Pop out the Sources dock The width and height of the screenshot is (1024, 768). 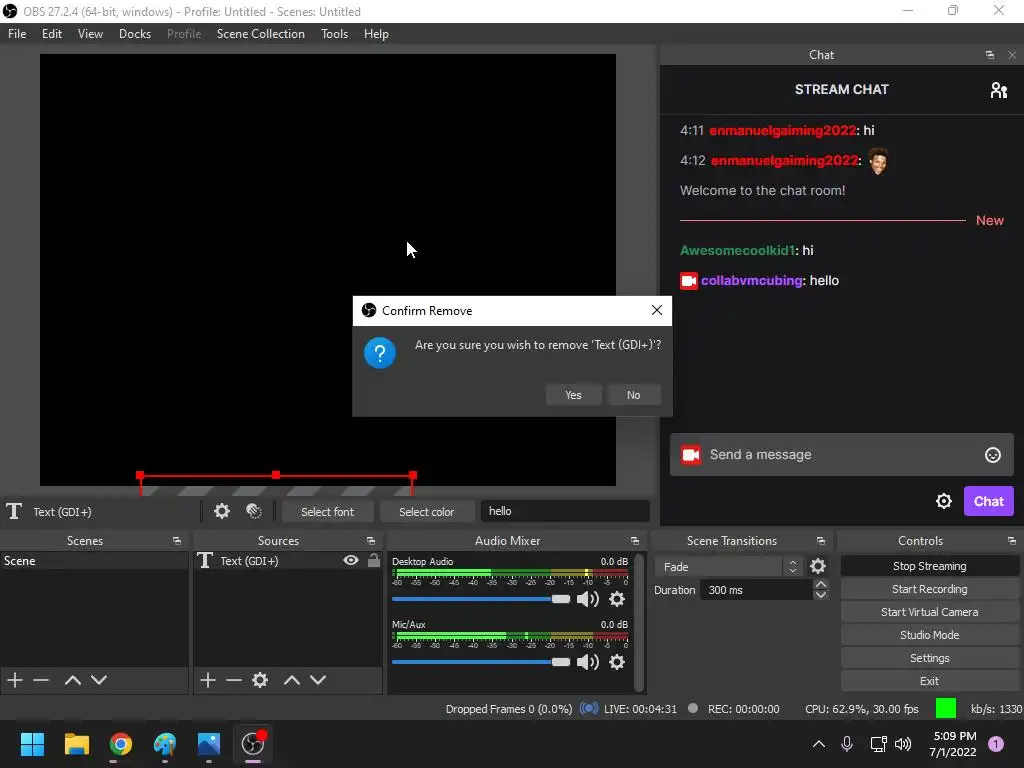tap(371, 541)
